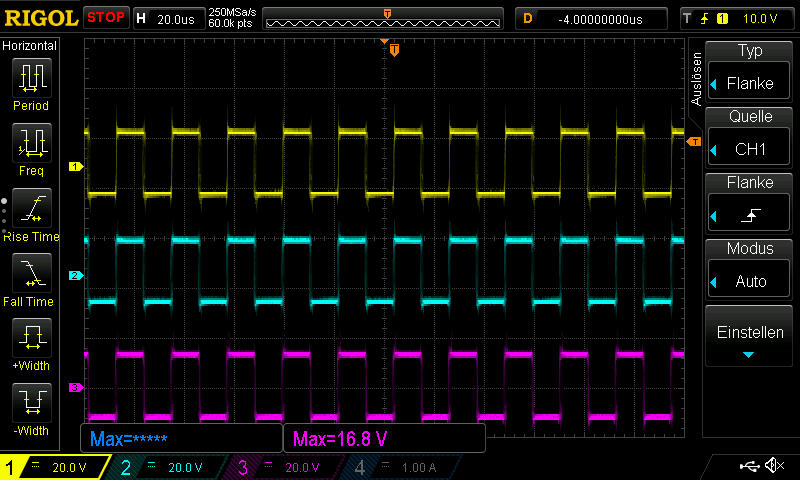Click the 1.00 A scale of channel 4
This screenshot has height=480, width=800.
(419, 467)
